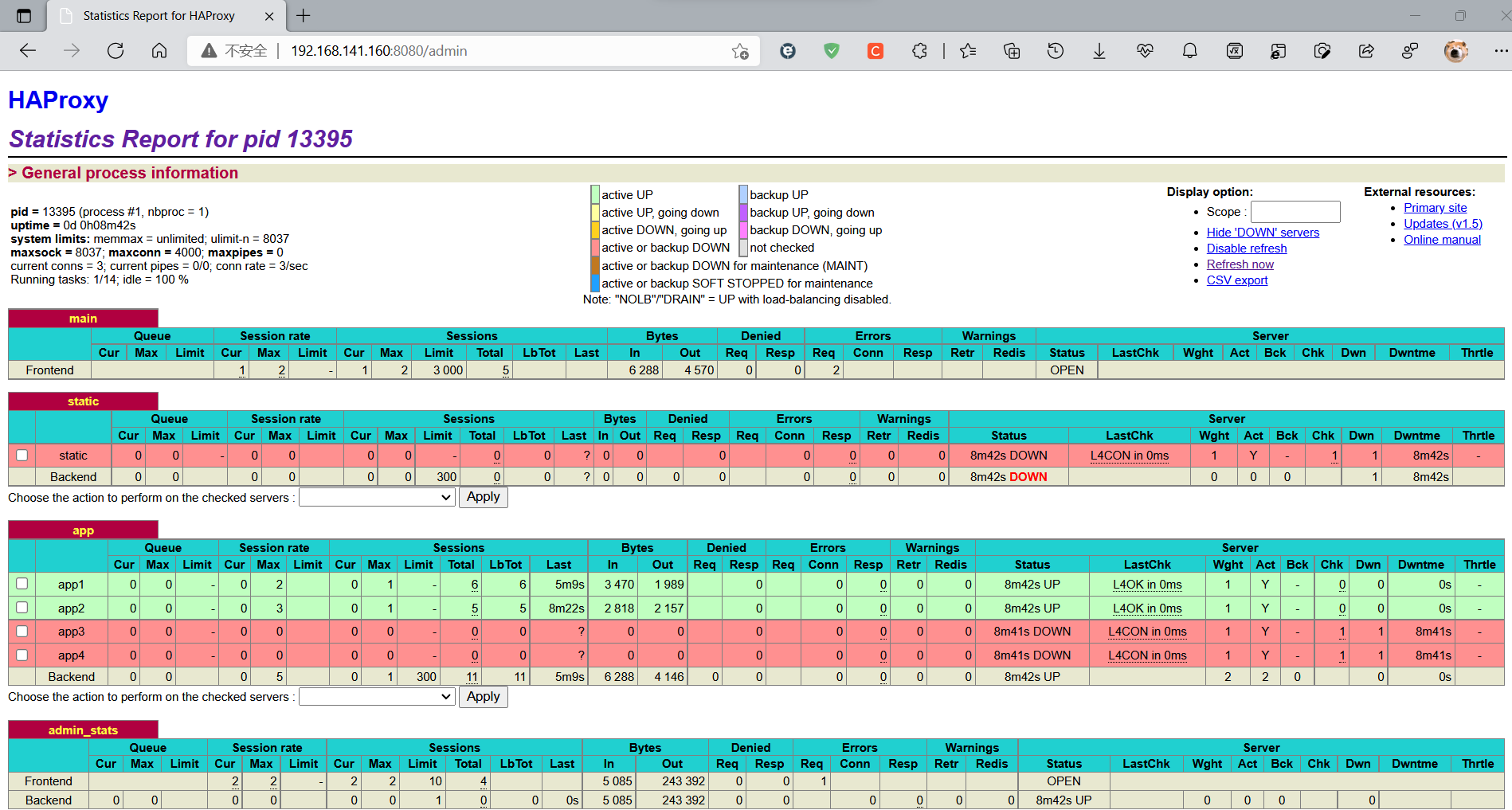Close the Statistics Report tab
This screenshot has width=1512, height=810.
pyautogui.click(x=269, y=16)
